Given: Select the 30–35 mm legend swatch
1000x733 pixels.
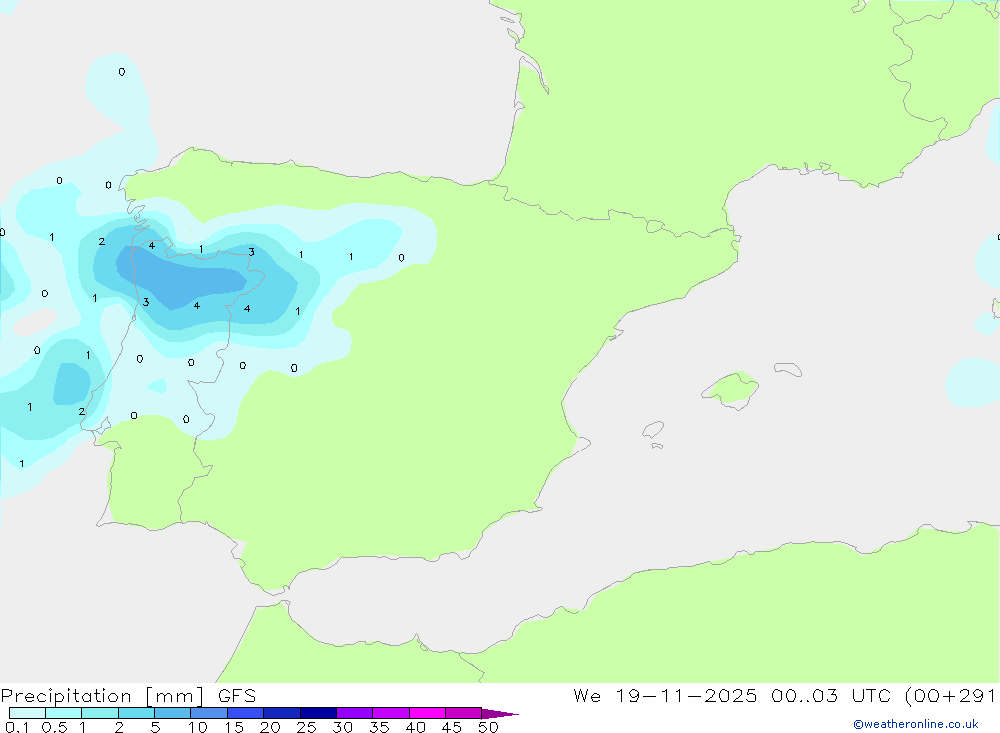Looking at the screenshot, I should pos(355,713).
